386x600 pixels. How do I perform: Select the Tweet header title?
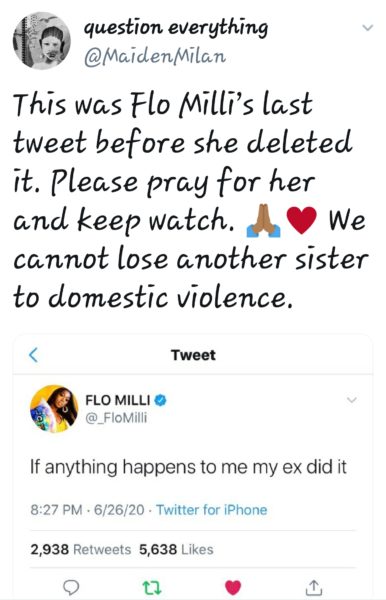click(193, 355)
